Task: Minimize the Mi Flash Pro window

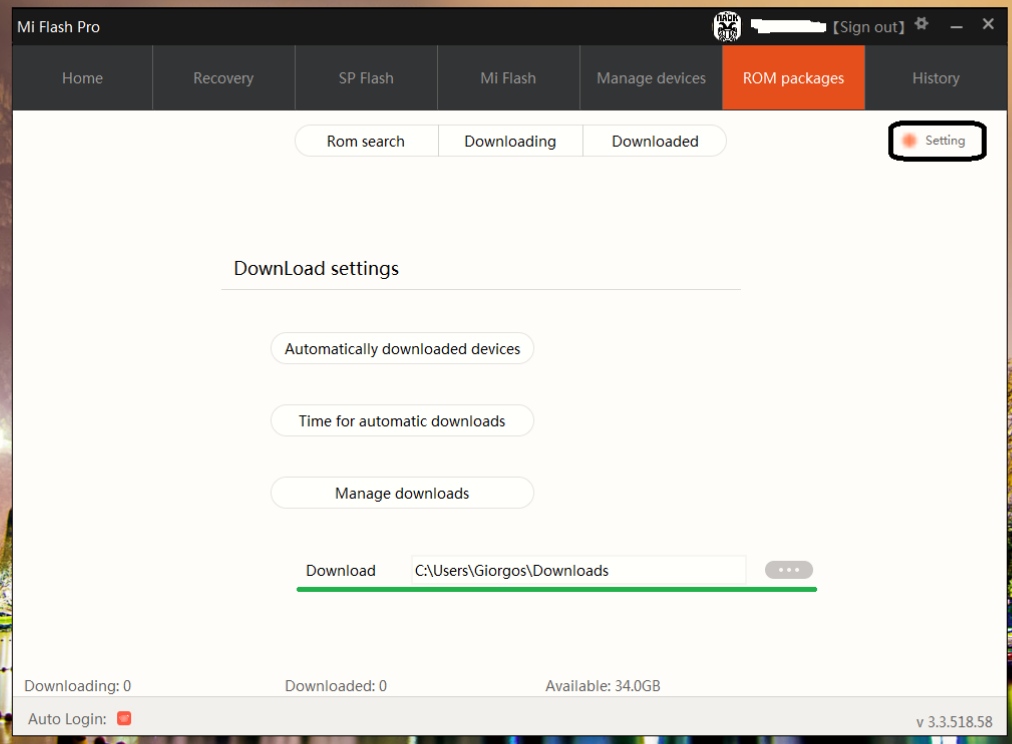Action: (954, 26)
